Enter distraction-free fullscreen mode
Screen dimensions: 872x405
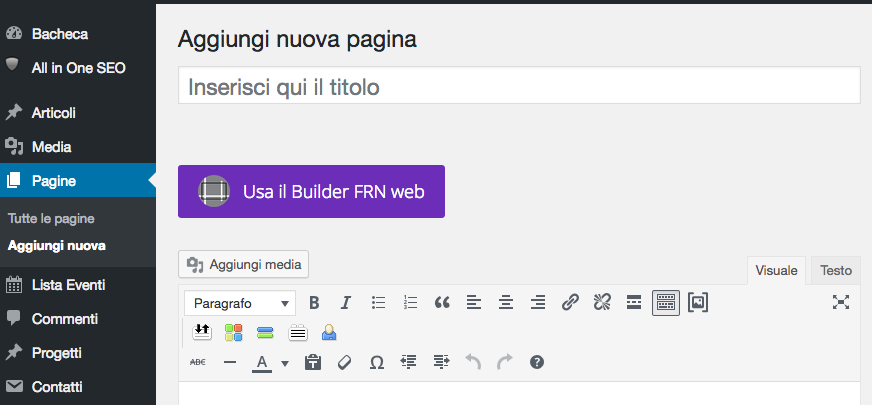tap(841, 303)
